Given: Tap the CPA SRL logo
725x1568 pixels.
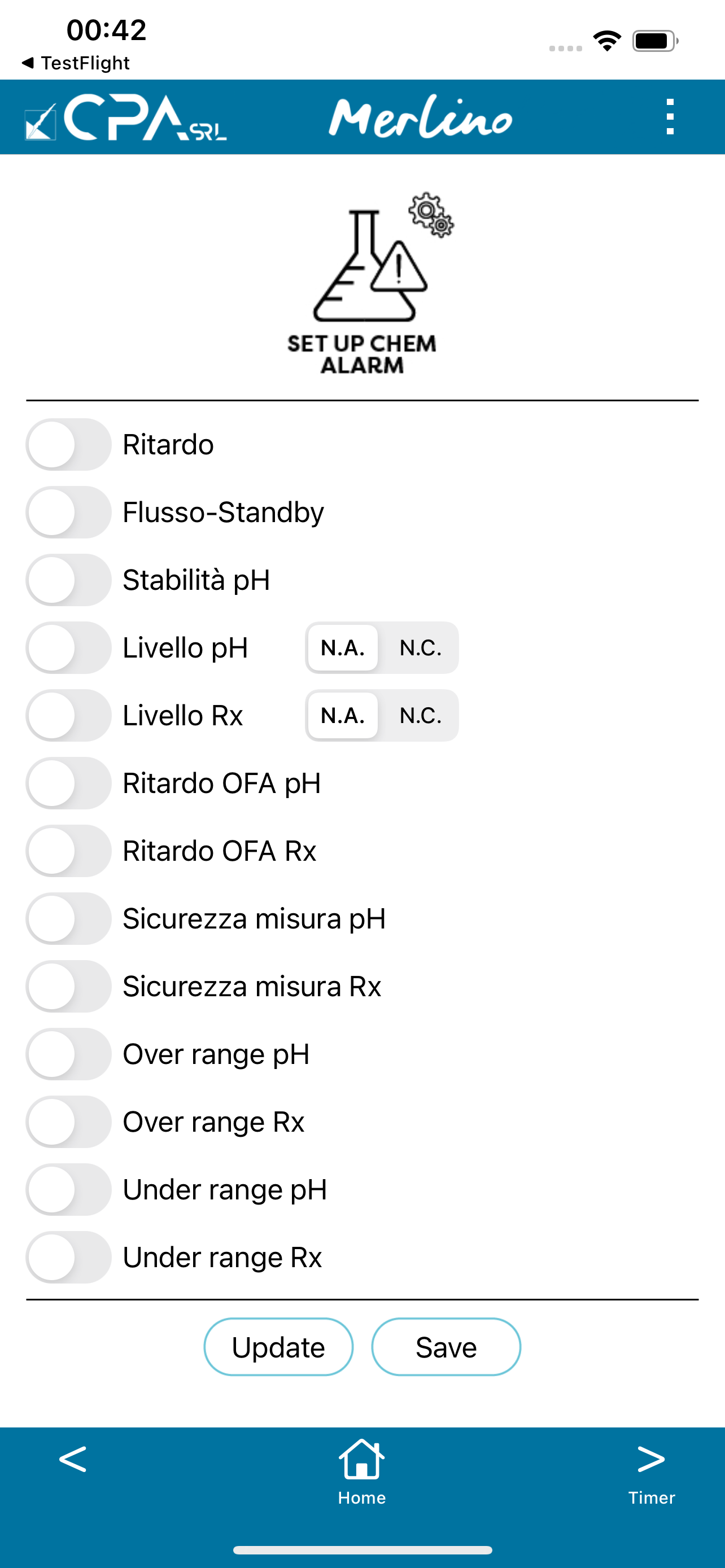Looking at the screenshot, I should tap(125, 117).
